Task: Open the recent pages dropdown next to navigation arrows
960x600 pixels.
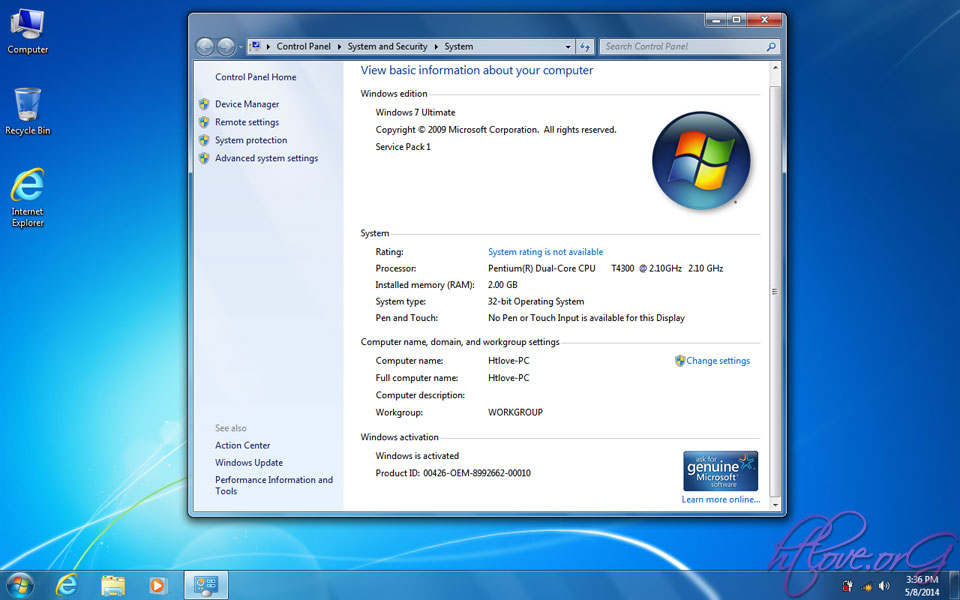Action: coord(240,46)
